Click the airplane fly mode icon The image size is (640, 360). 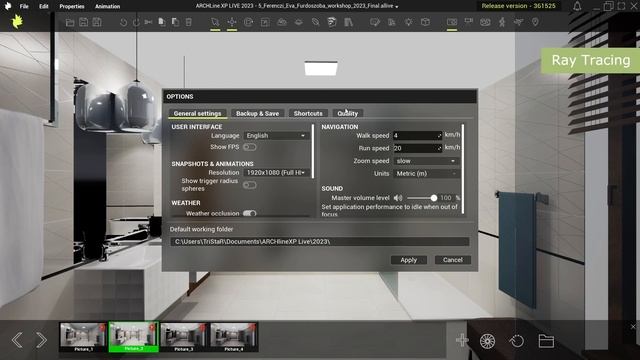tap(518, 22)
